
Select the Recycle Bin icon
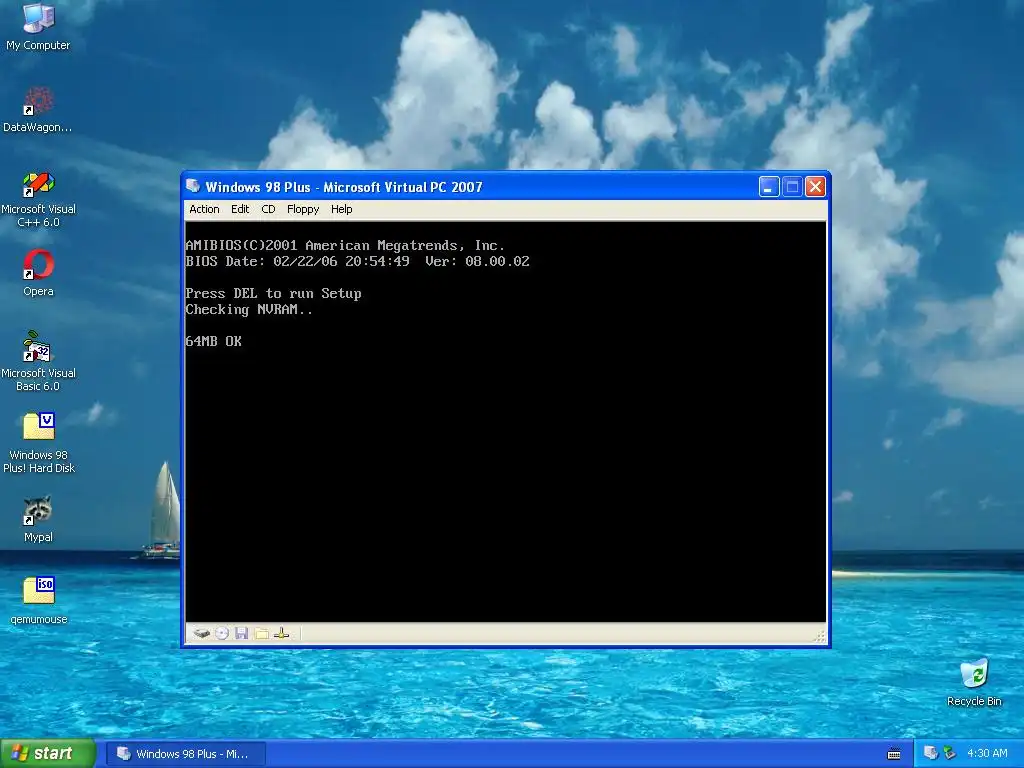pos(974,682)
